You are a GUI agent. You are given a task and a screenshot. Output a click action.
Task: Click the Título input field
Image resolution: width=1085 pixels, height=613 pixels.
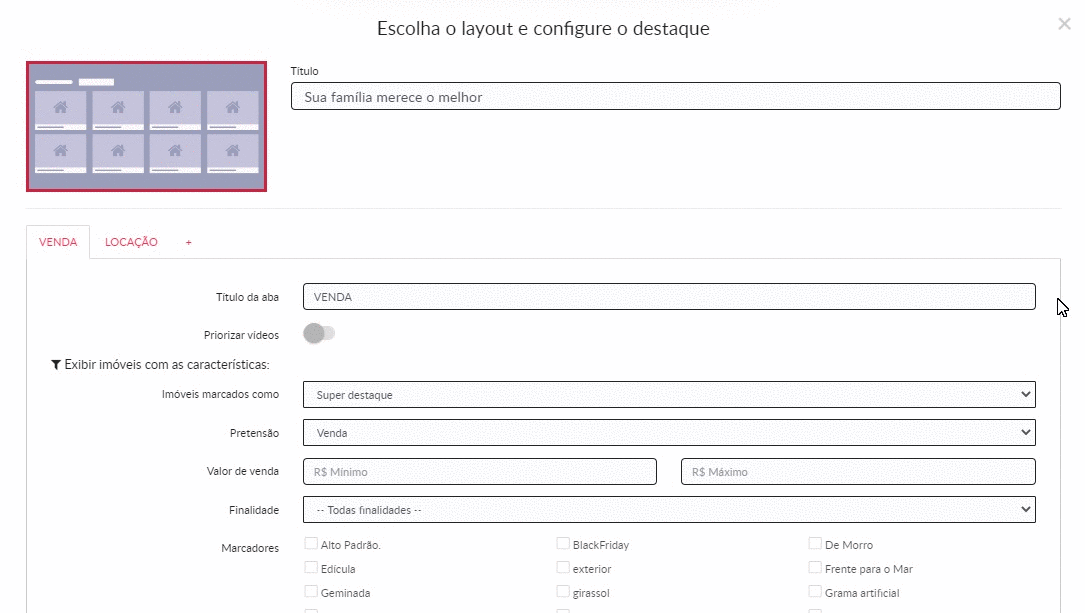coord(675,96)
